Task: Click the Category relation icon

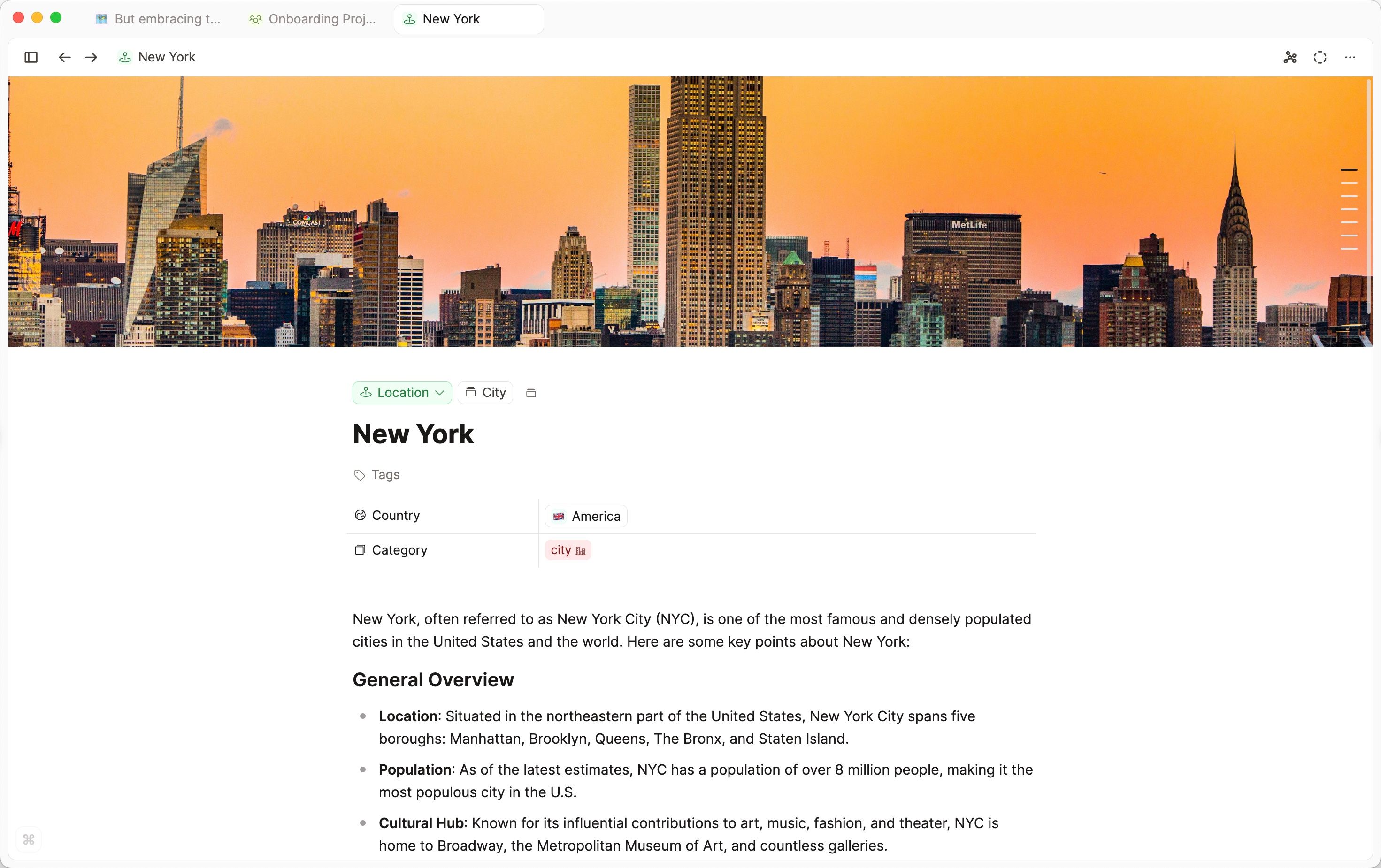Action: (x=360, y=550)
